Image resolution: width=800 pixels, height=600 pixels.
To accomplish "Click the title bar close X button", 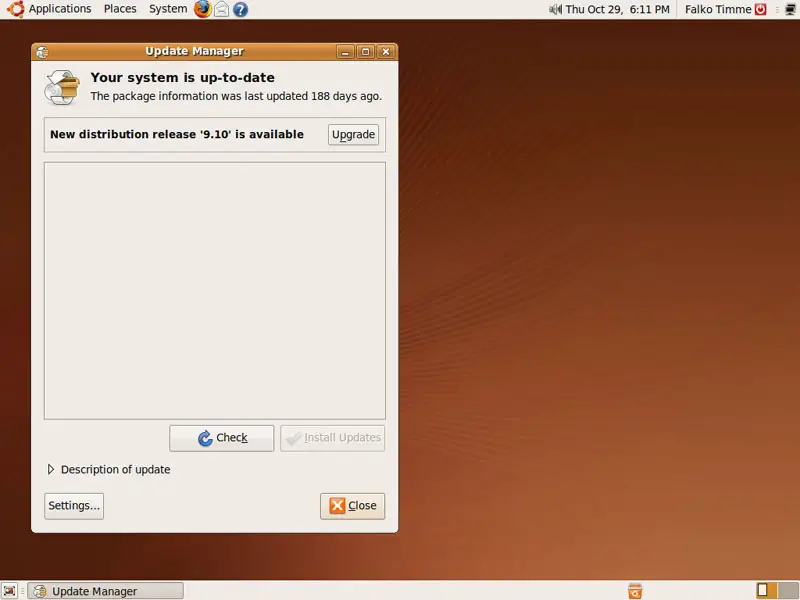I will 386,52.
